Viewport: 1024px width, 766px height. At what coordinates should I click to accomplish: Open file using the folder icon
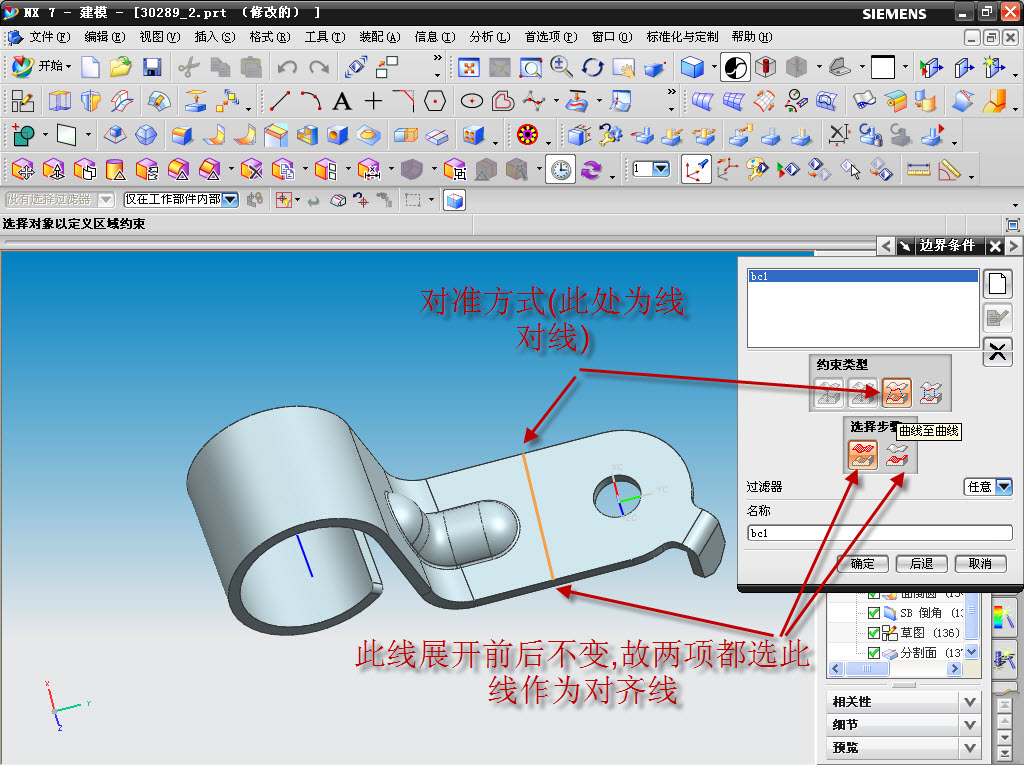pos(121,67)
